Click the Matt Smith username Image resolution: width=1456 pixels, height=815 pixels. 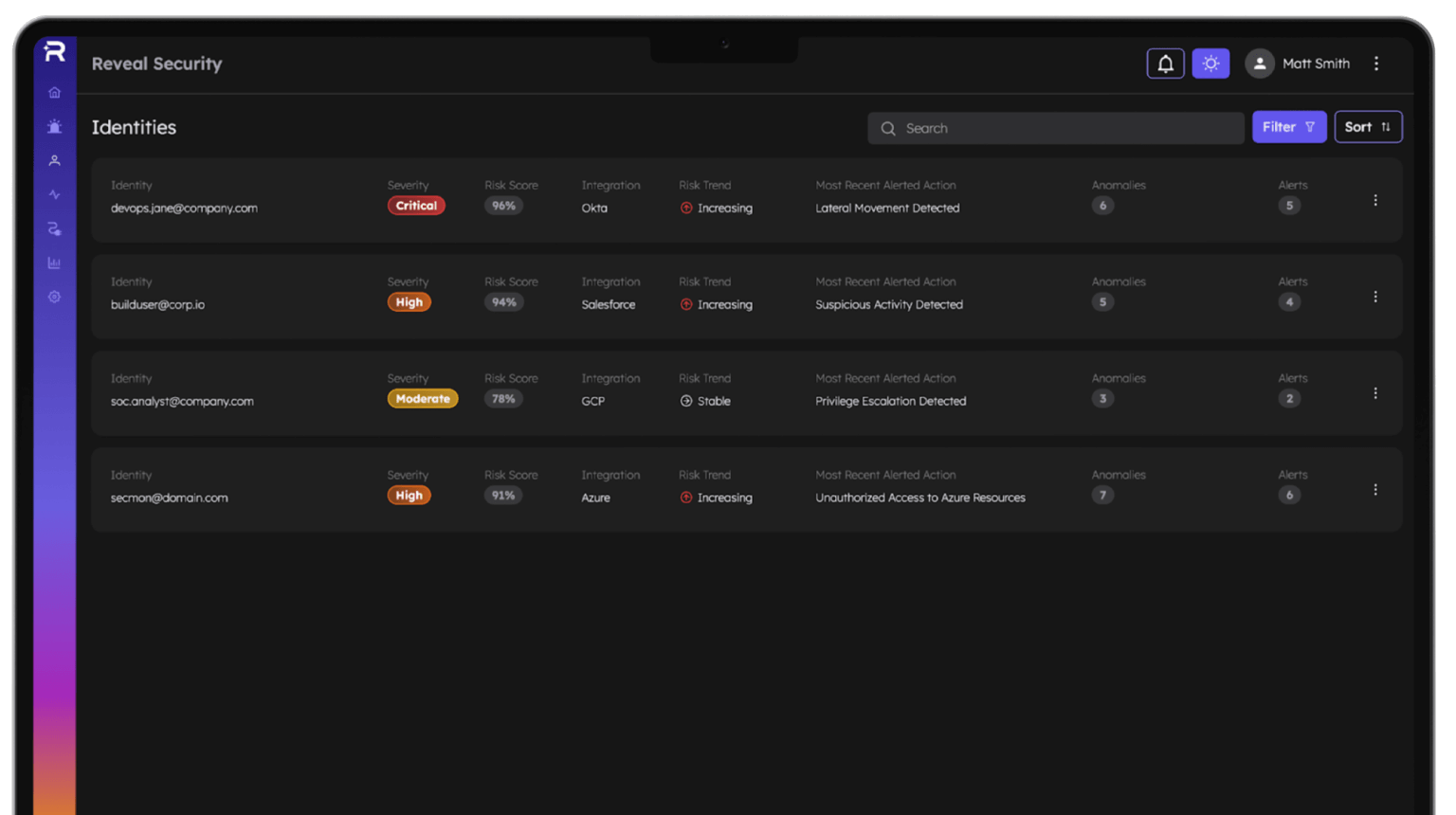(x=1316, y=63)
